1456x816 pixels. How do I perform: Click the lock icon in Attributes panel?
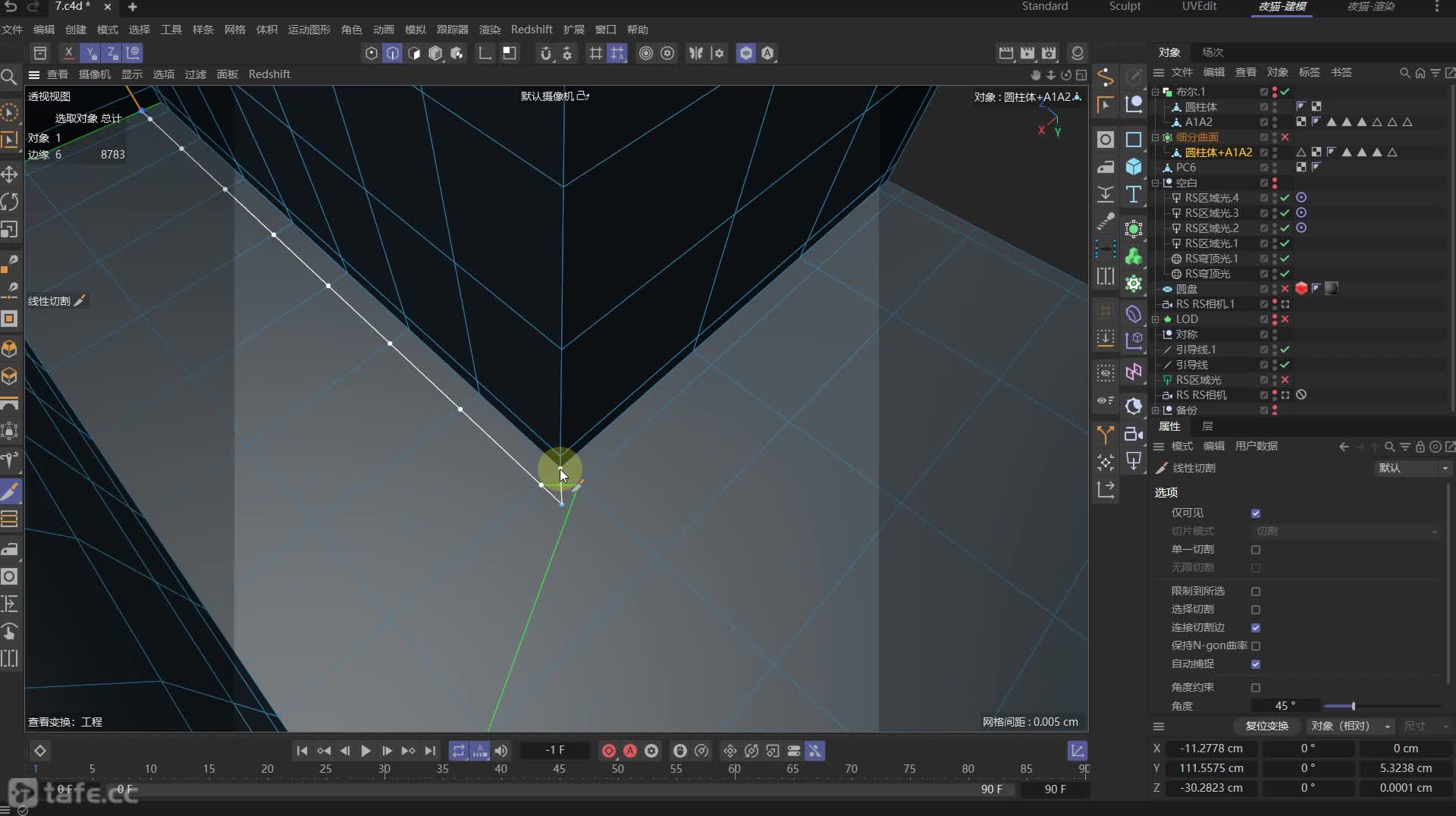tap(1420, 447)
